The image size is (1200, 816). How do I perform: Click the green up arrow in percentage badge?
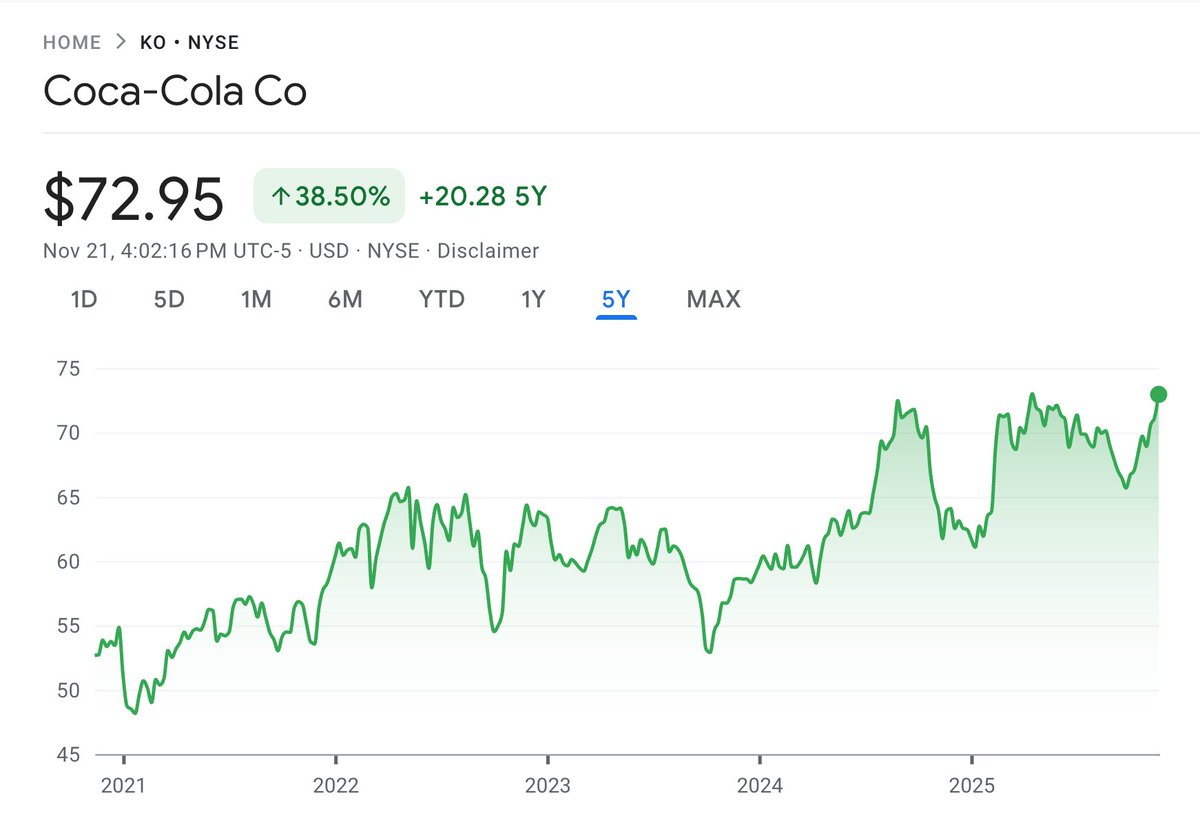[280, 197]
